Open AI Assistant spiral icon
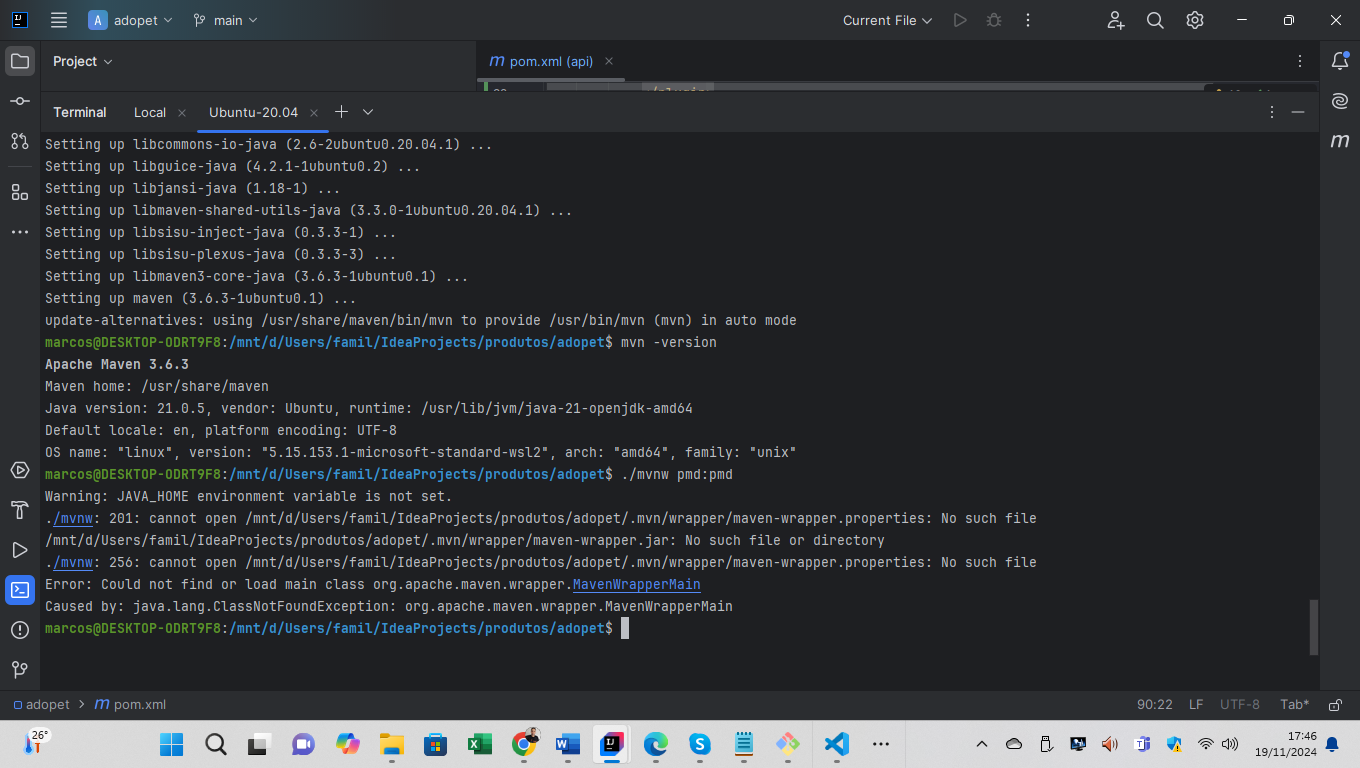 pyautogui.click(x=1340, y=101)
